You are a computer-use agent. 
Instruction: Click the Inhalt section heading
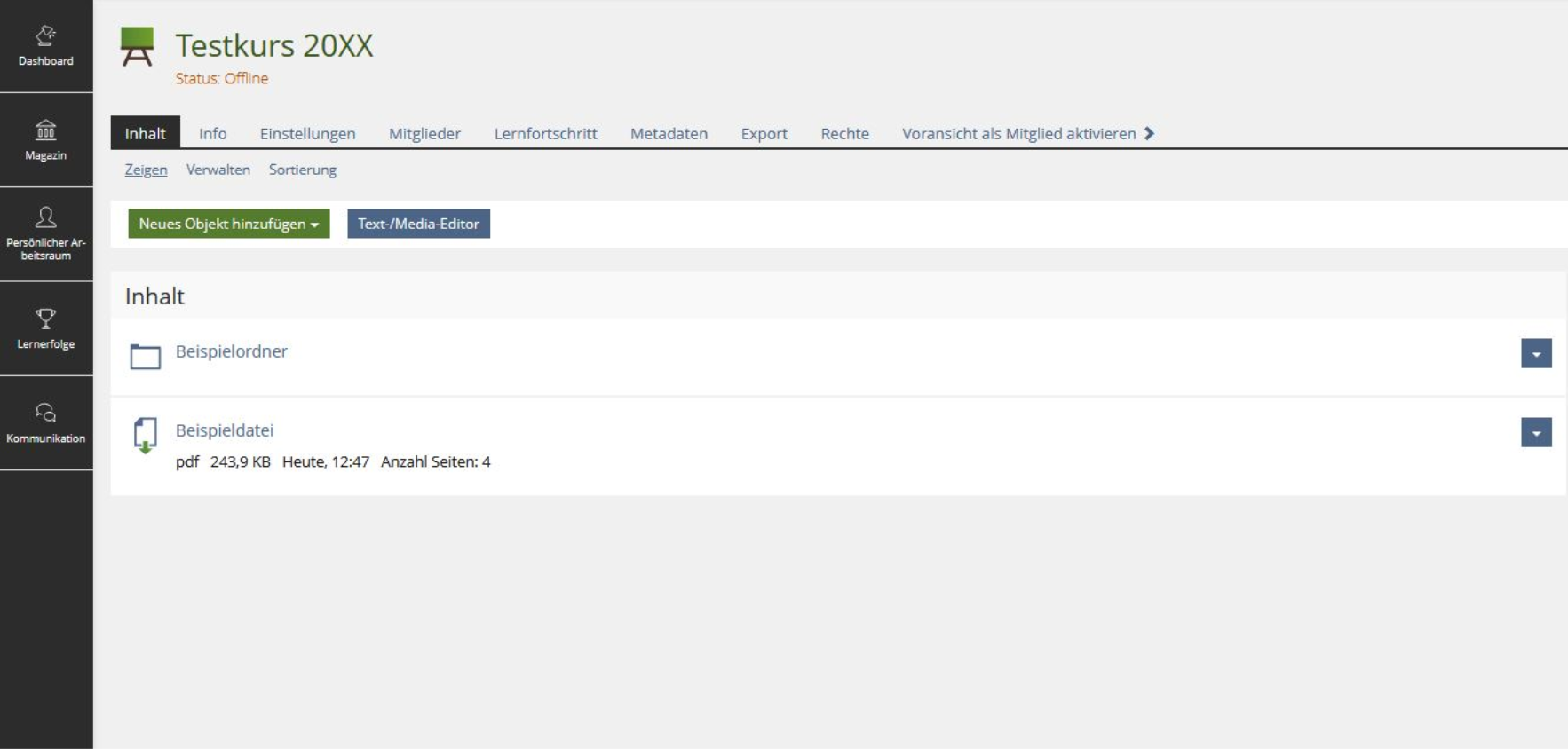[x=154, y=296]
